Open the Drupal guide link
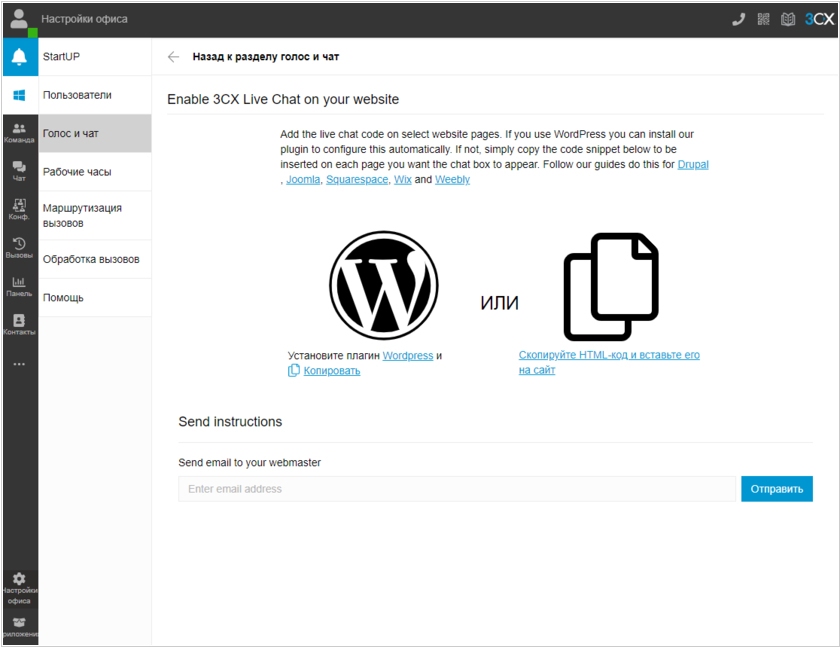The width and height of the screenshot is (840, 647). [693, 164]
